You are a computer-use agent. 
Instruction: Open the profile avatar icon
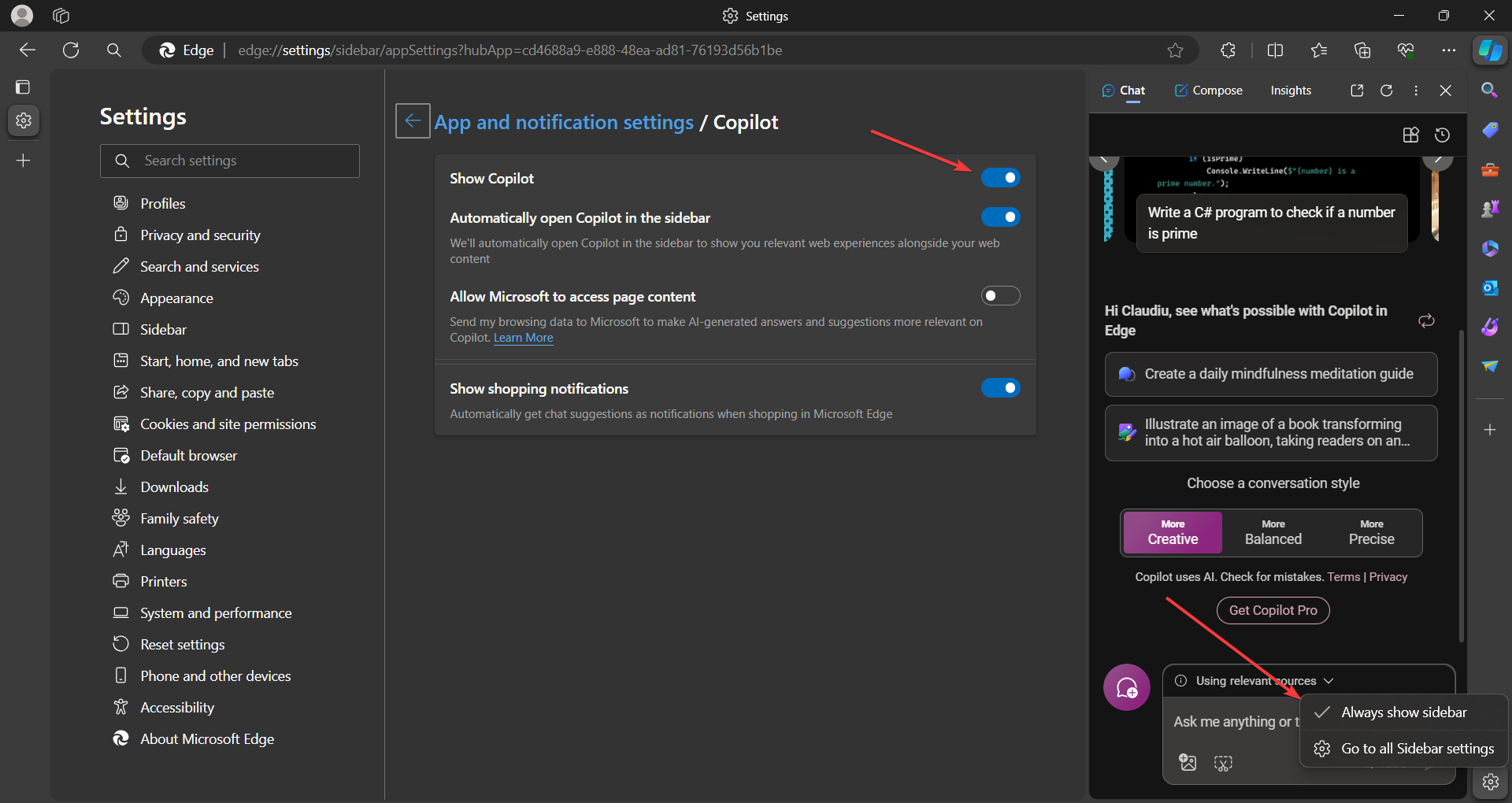22,15
